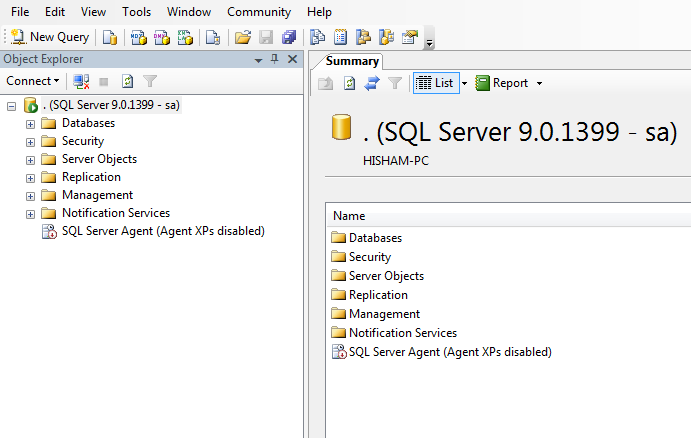691x438 pixels.
Task: Select Databases in the Summary list
Action: (x=375, y=238)
